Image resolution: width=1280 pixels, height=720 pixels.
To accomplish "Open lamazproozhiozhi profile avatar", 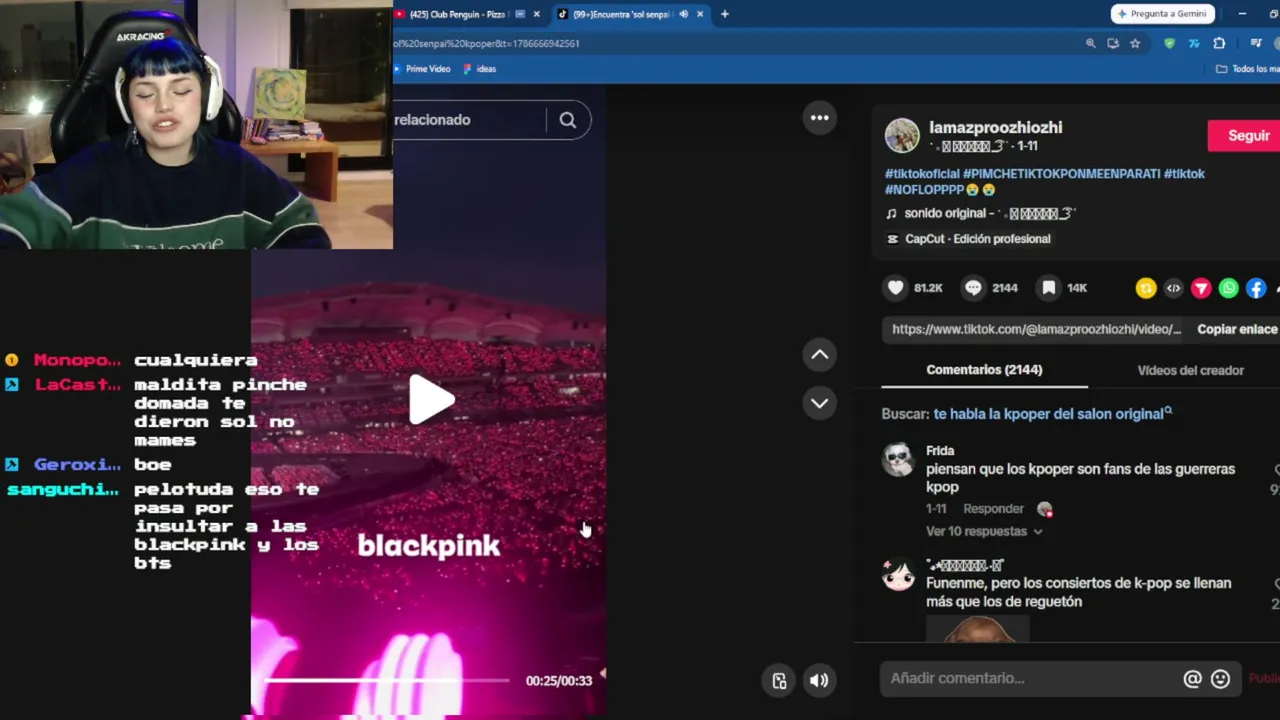I will pyautogui.click(x=901, y=136).
